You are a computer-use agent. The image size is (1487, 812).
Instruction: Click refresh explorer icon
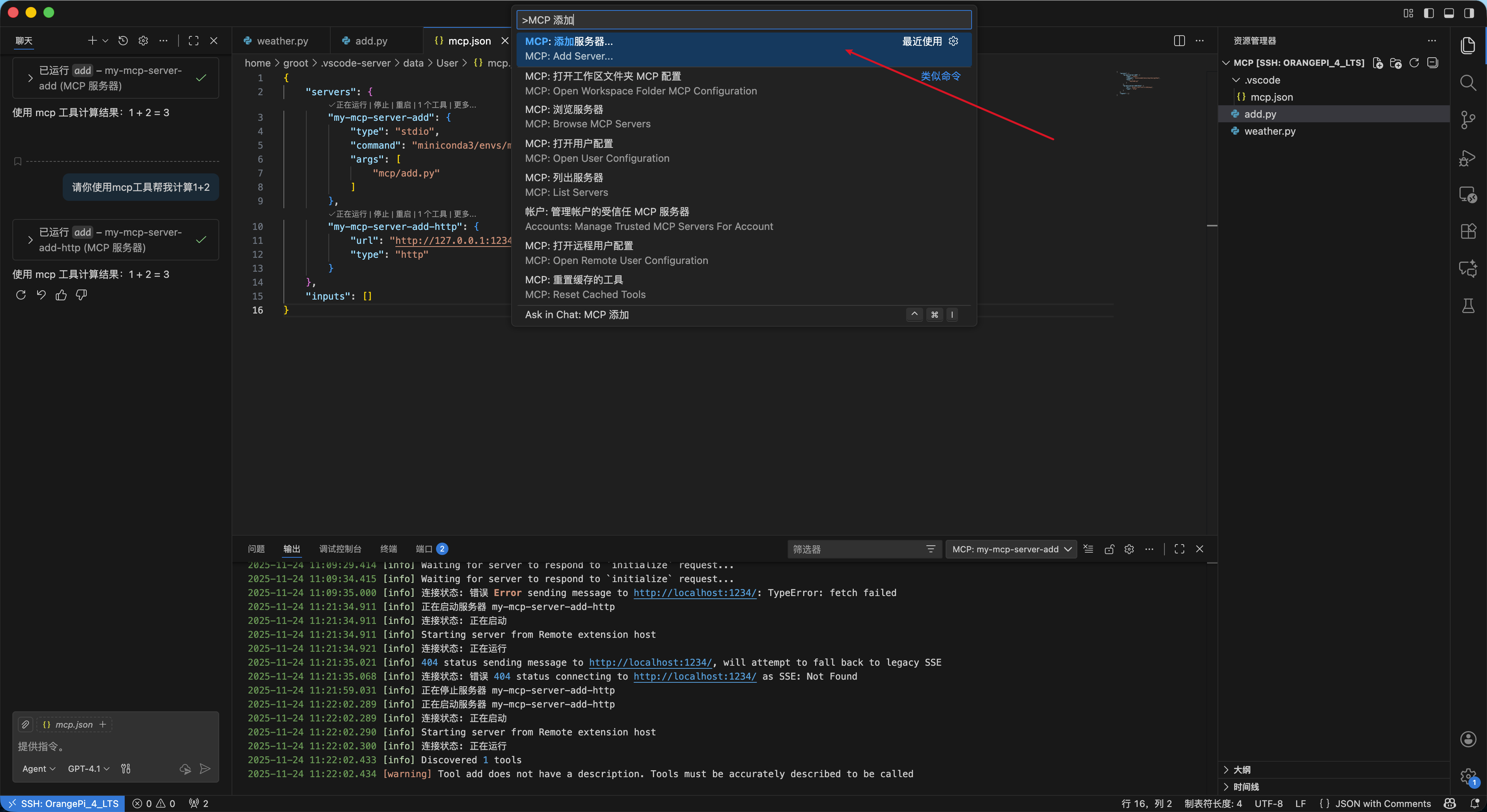pyautogui.click(x=1414, y=63)
